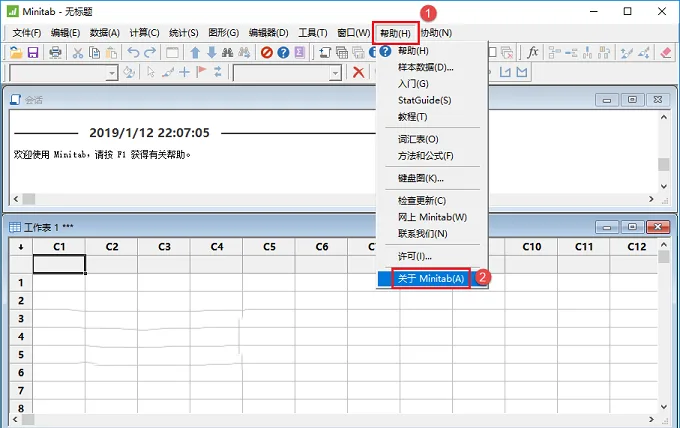Click the pink eraser Clear icon
Screen dimensions: 680x428
click(665, 53)
